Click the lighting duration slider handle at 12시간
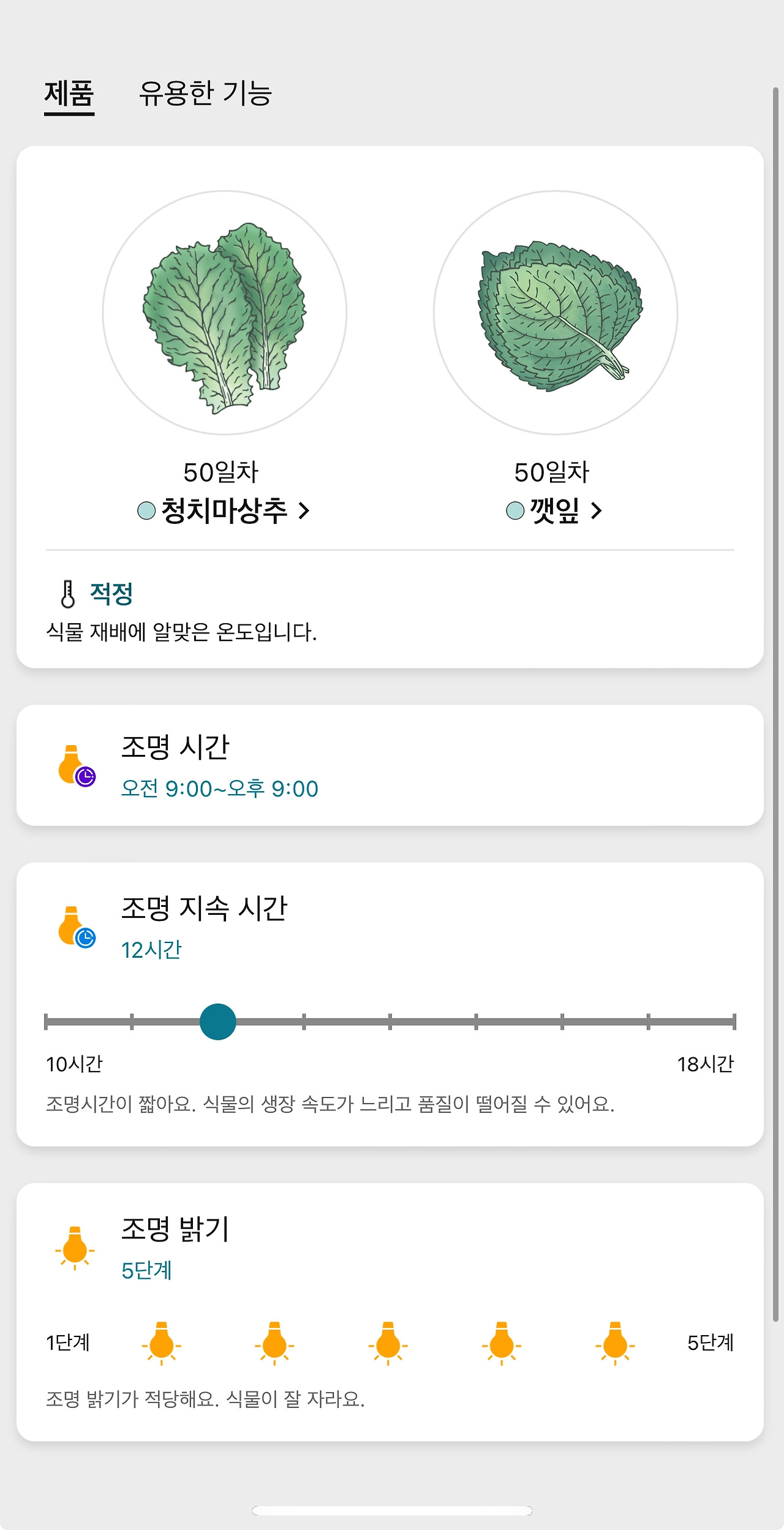Viewport: 784px width, 1530px height. 218,1021
